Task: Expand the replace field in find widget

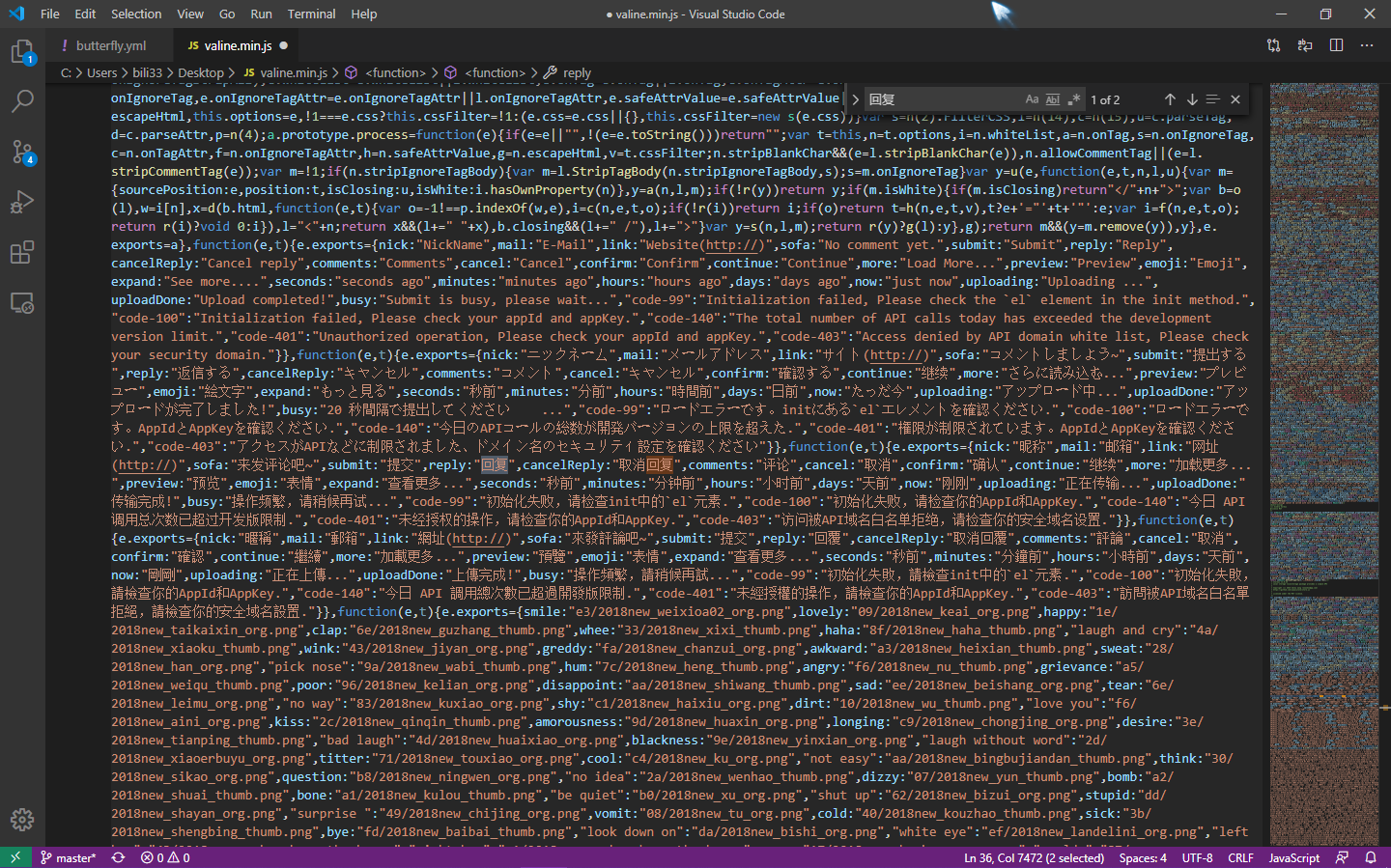Action: [855, 99]
